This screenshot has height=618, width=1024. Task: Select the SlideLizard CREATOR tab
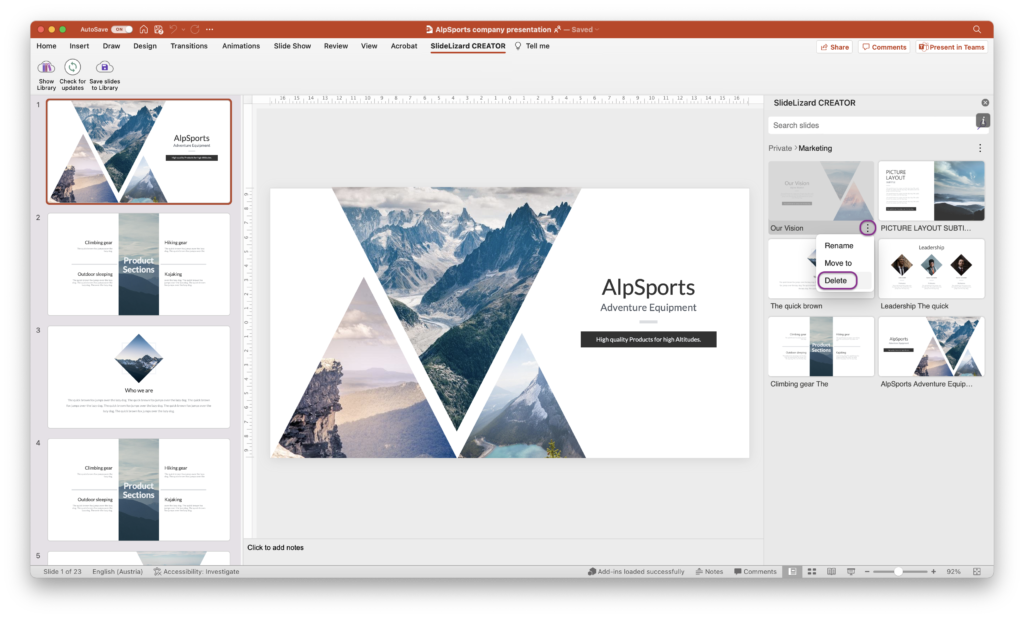pos(468,46)
